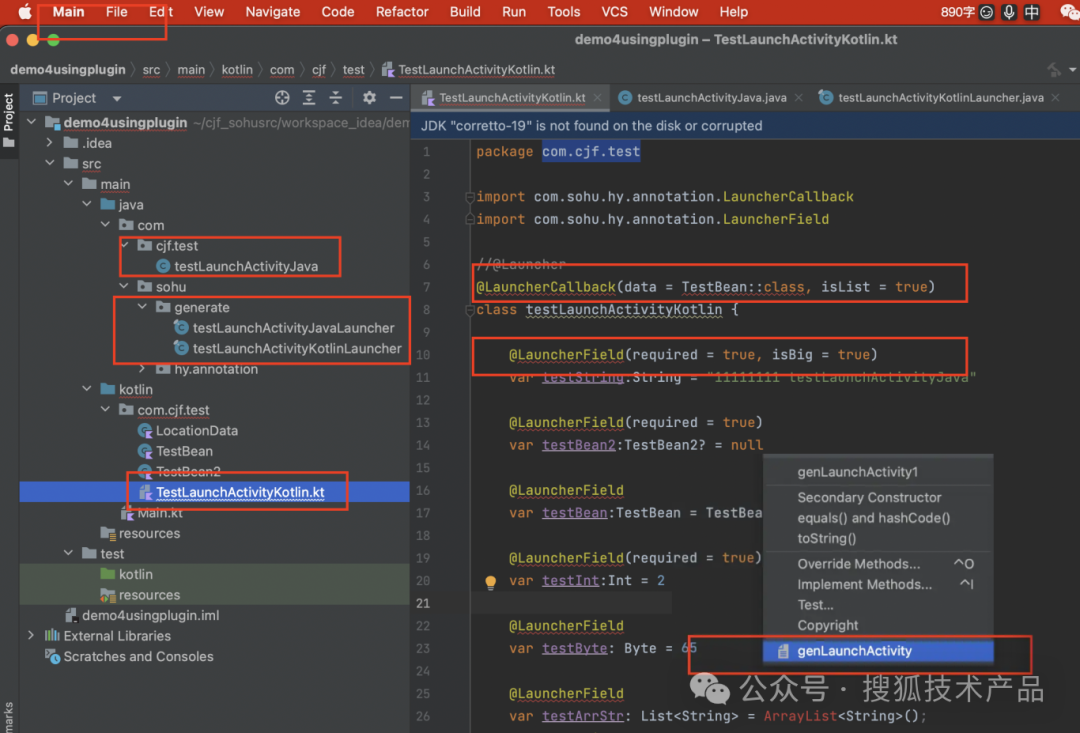Click fold marker beside class declaration line
The height and width of the screenshot is (733, 1080).
(x=470, y=310)
